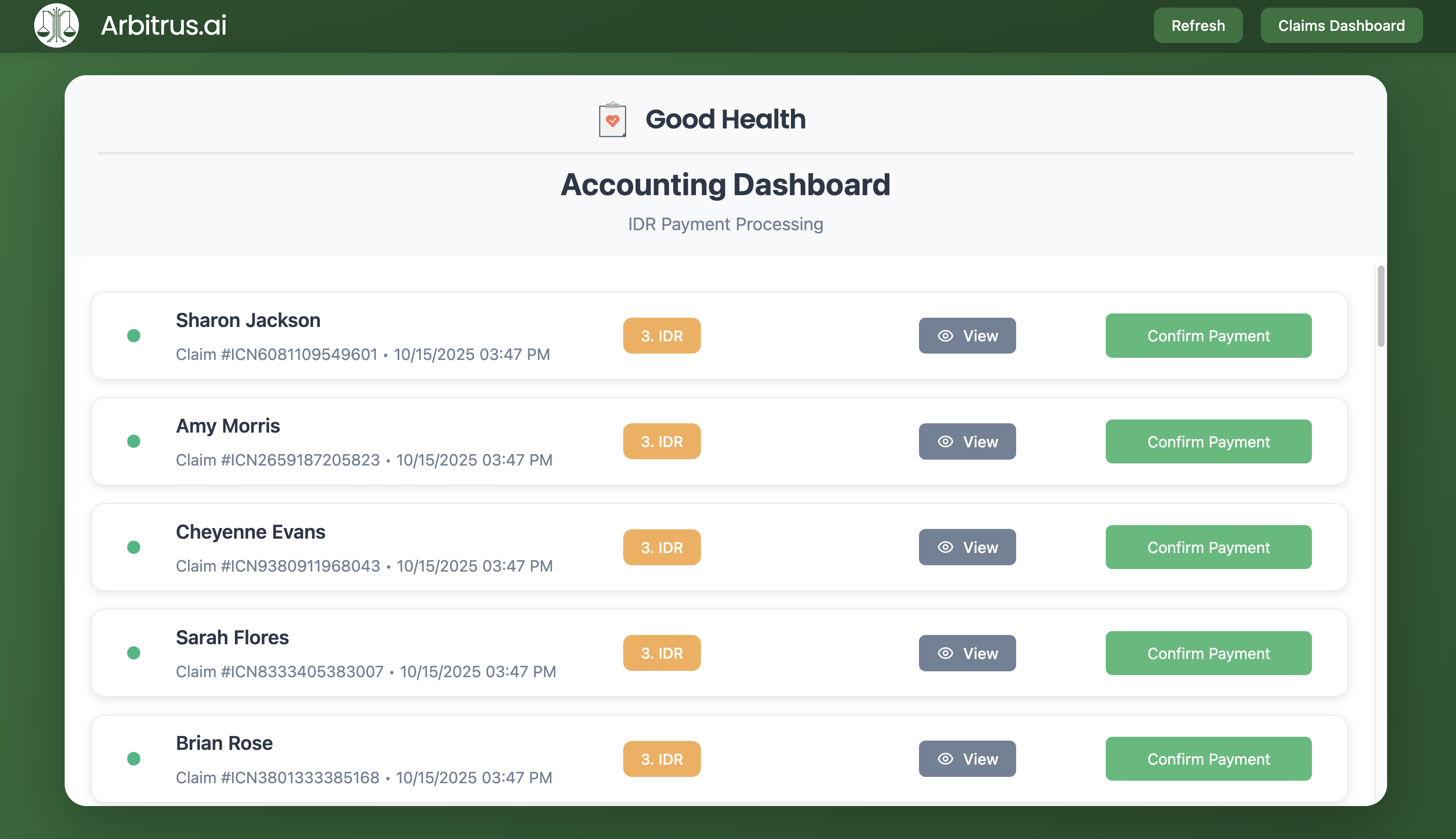
Task: Click the Good Health clipboard icon
Action: click(612, 120)
